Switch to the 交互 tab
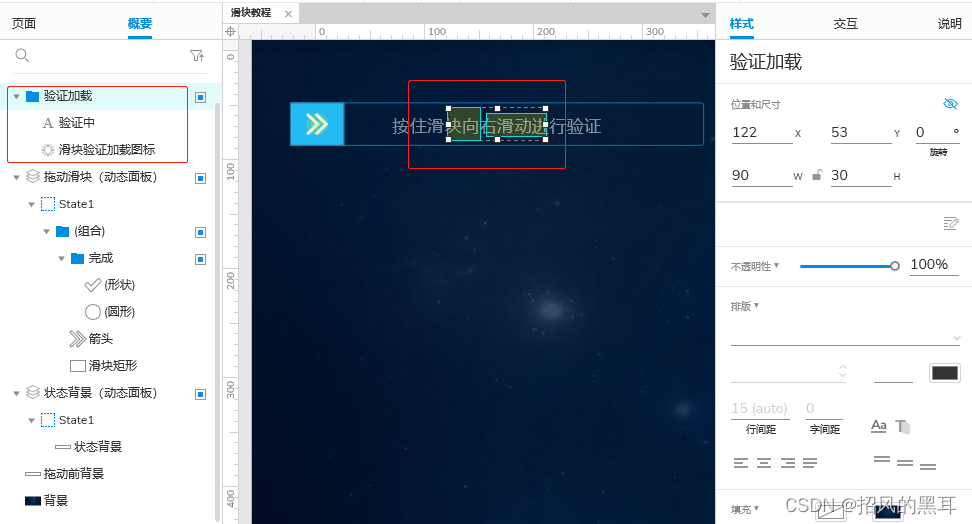 tap(846, 24)
